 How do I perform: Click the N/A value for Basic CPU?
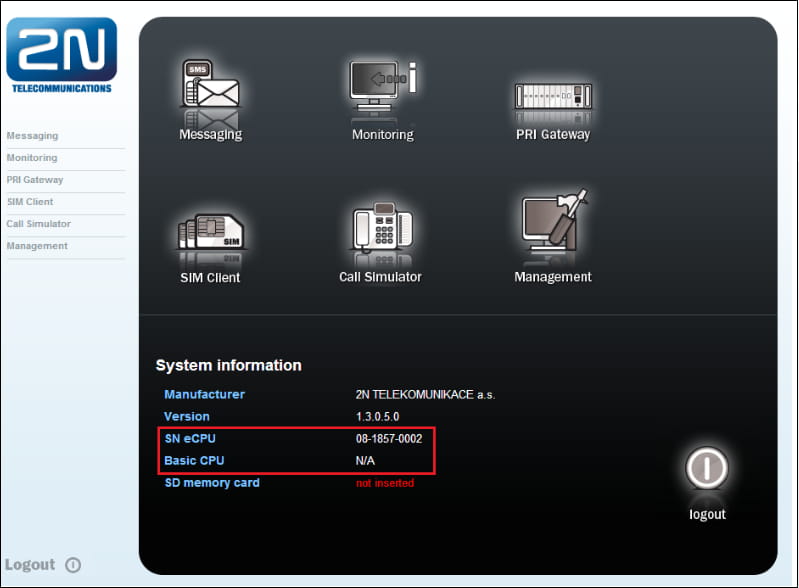click(x=365, y=461)
